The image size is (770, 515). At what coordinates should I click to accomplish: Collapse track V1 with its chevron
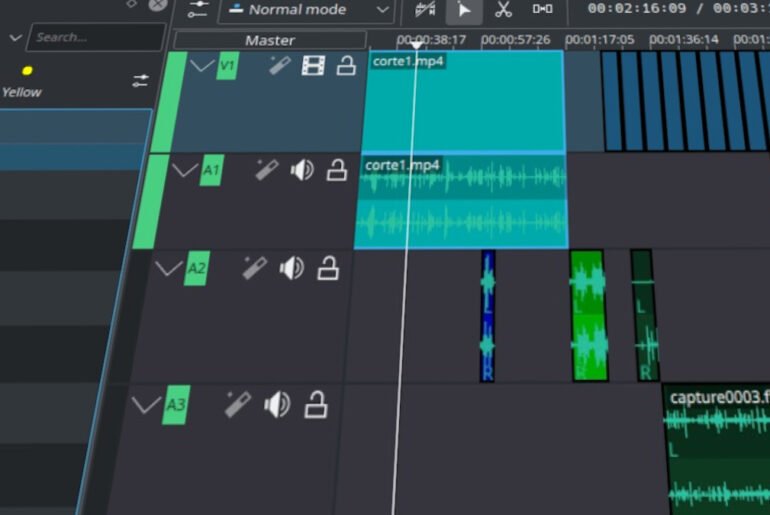[202, 66]
